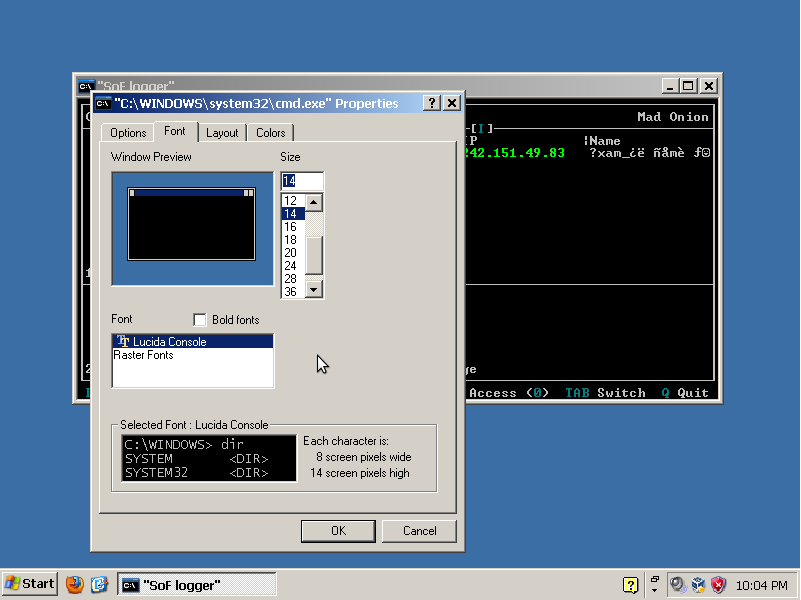Click the blue quick launch icon beside Firefox
The image size is (801, 600).
(x=99, y=584)
